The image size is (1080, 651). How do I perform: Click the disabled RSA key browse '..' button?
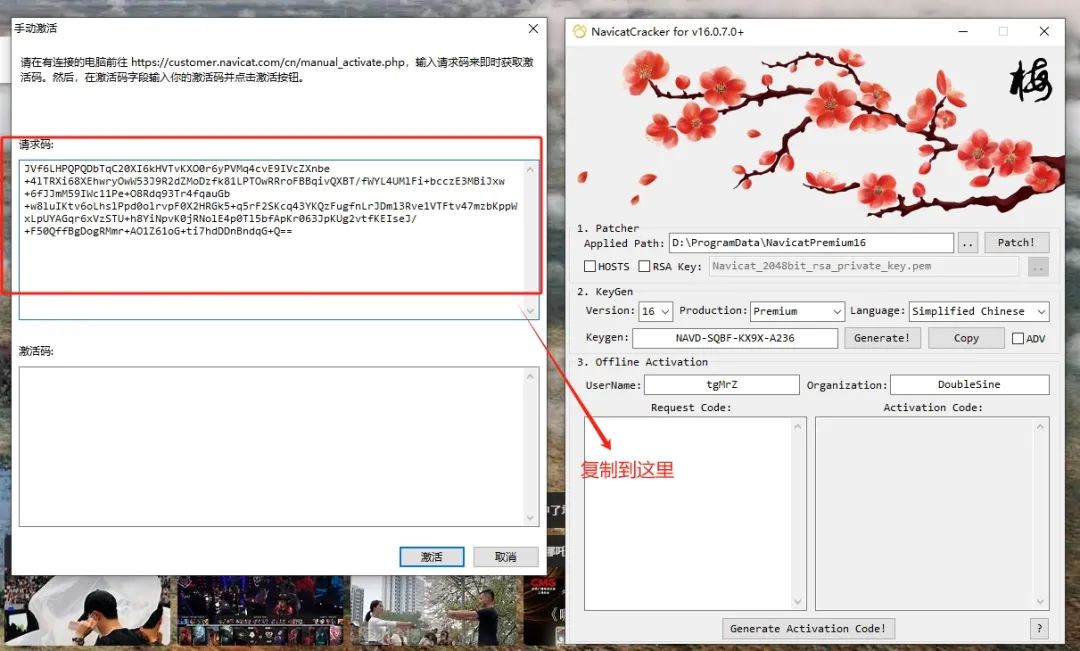click(1038, 266)
